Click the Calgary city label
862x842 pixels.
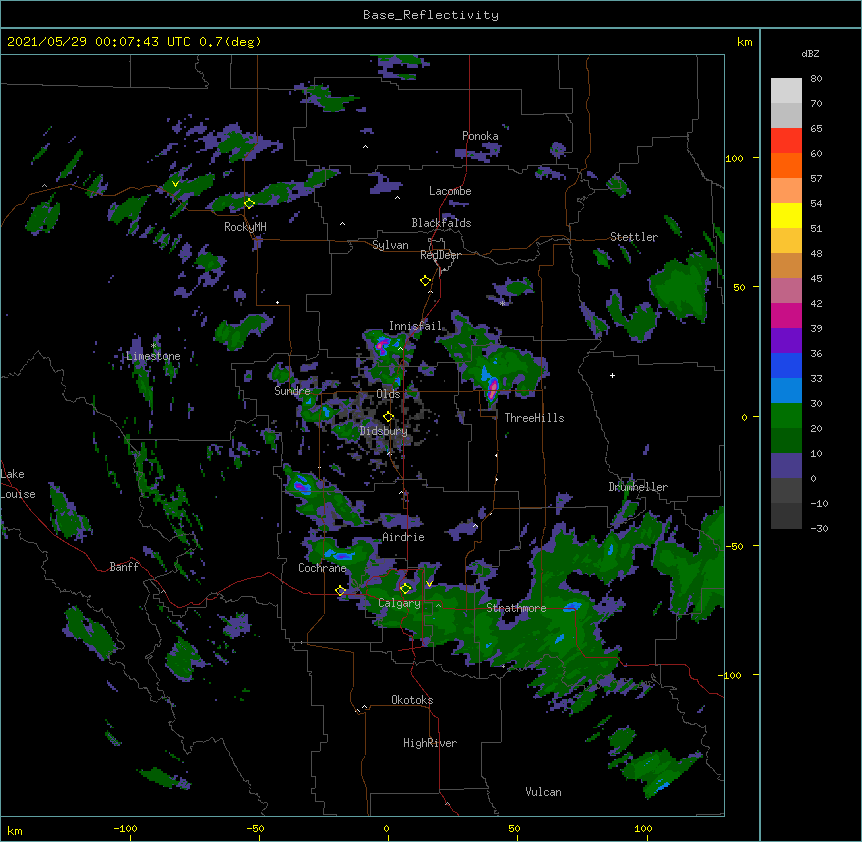(x=399, y=603)
